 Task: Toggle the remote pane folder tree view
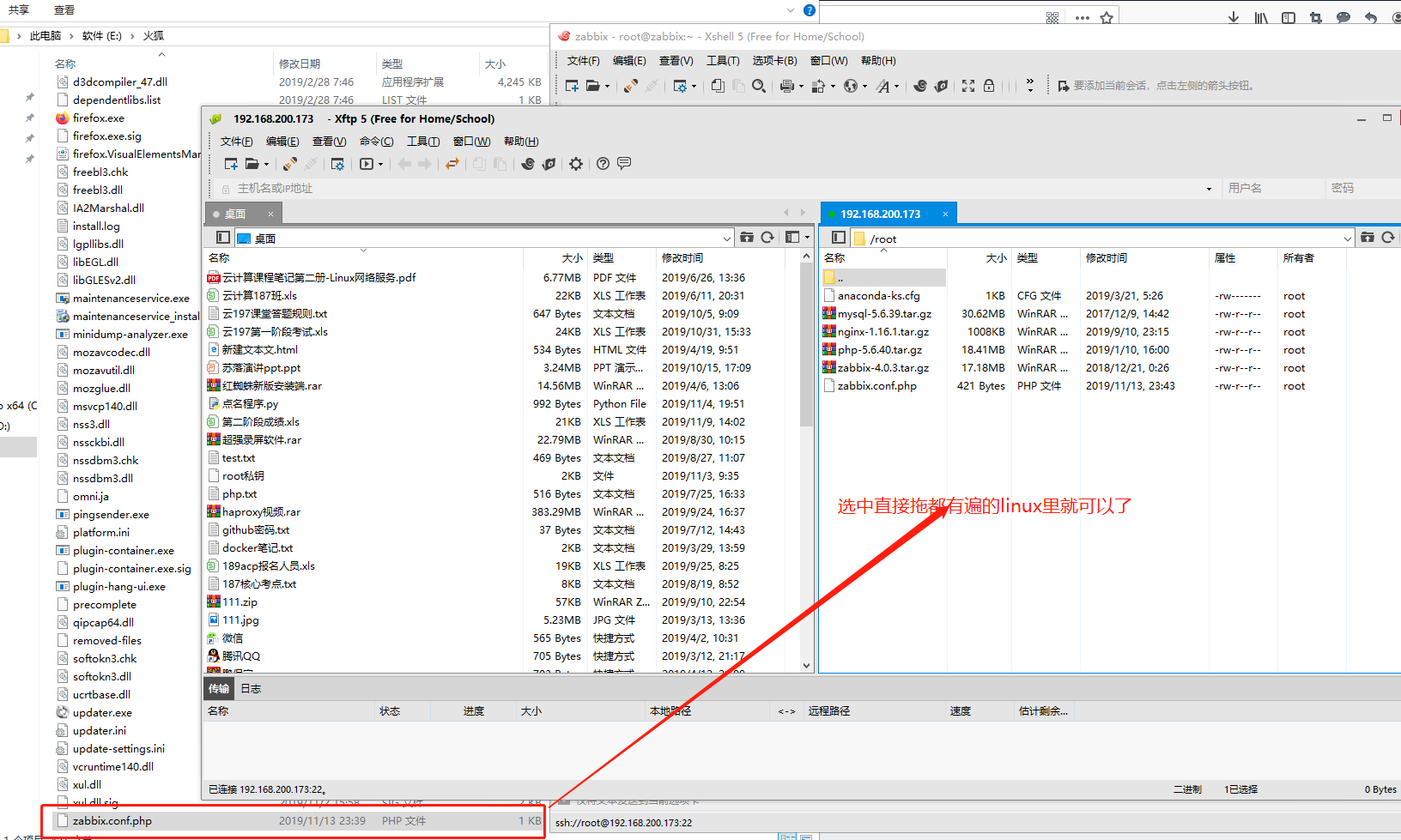tap(839, 238)
